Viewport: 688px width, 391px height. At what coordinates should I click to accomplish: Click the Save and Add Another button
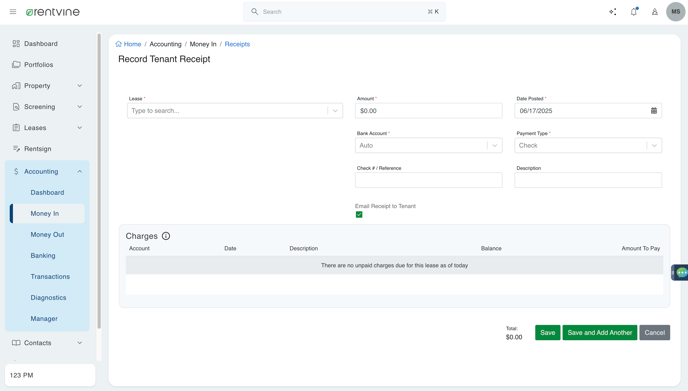coord(600,333)
